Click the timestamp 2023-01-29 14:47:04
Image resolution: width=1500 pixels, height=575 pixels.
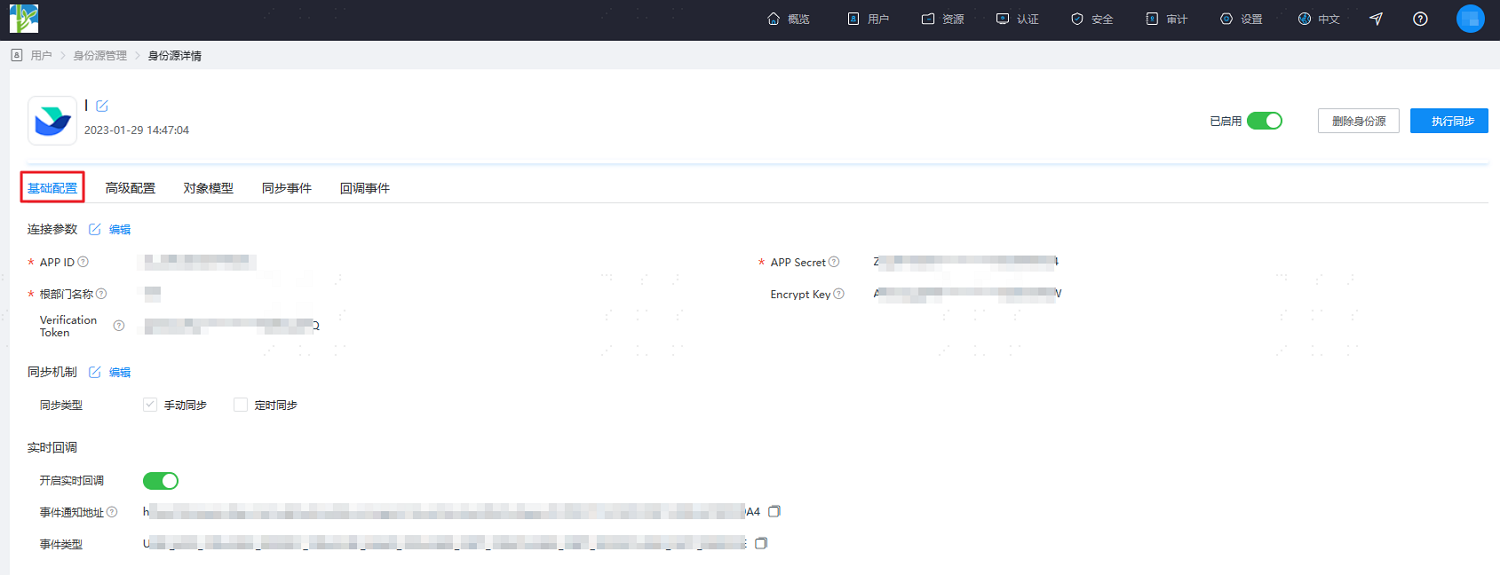point(136,130)
